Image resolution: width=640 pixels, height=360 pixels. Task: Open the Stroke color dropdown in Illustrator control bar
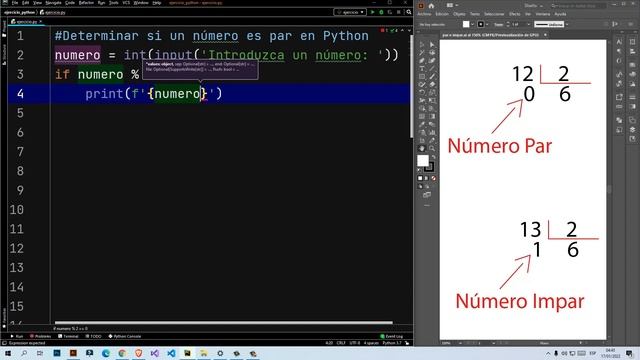coord(487,24)
